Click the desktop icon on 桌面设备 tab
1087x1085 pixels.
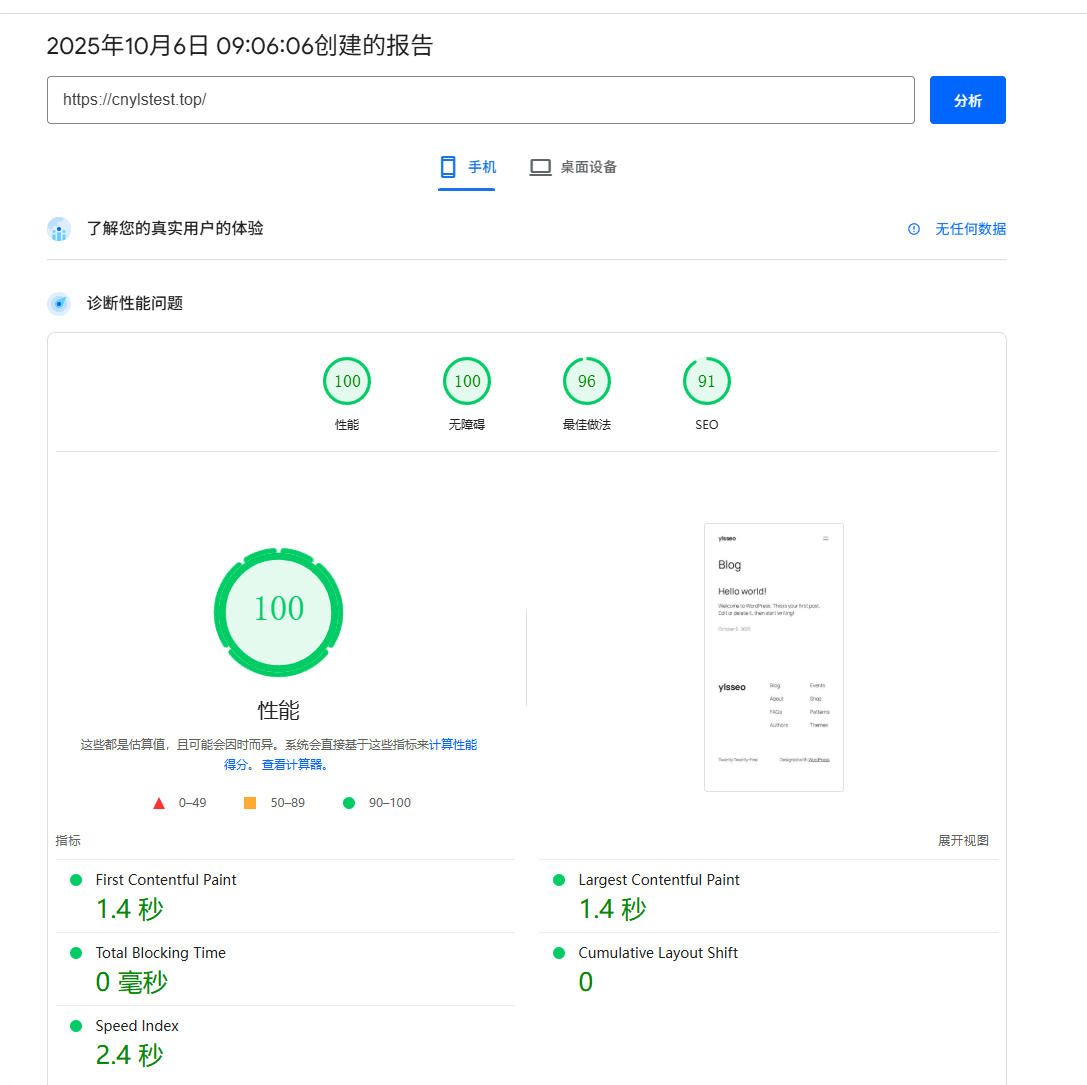[x=540, y=167]
